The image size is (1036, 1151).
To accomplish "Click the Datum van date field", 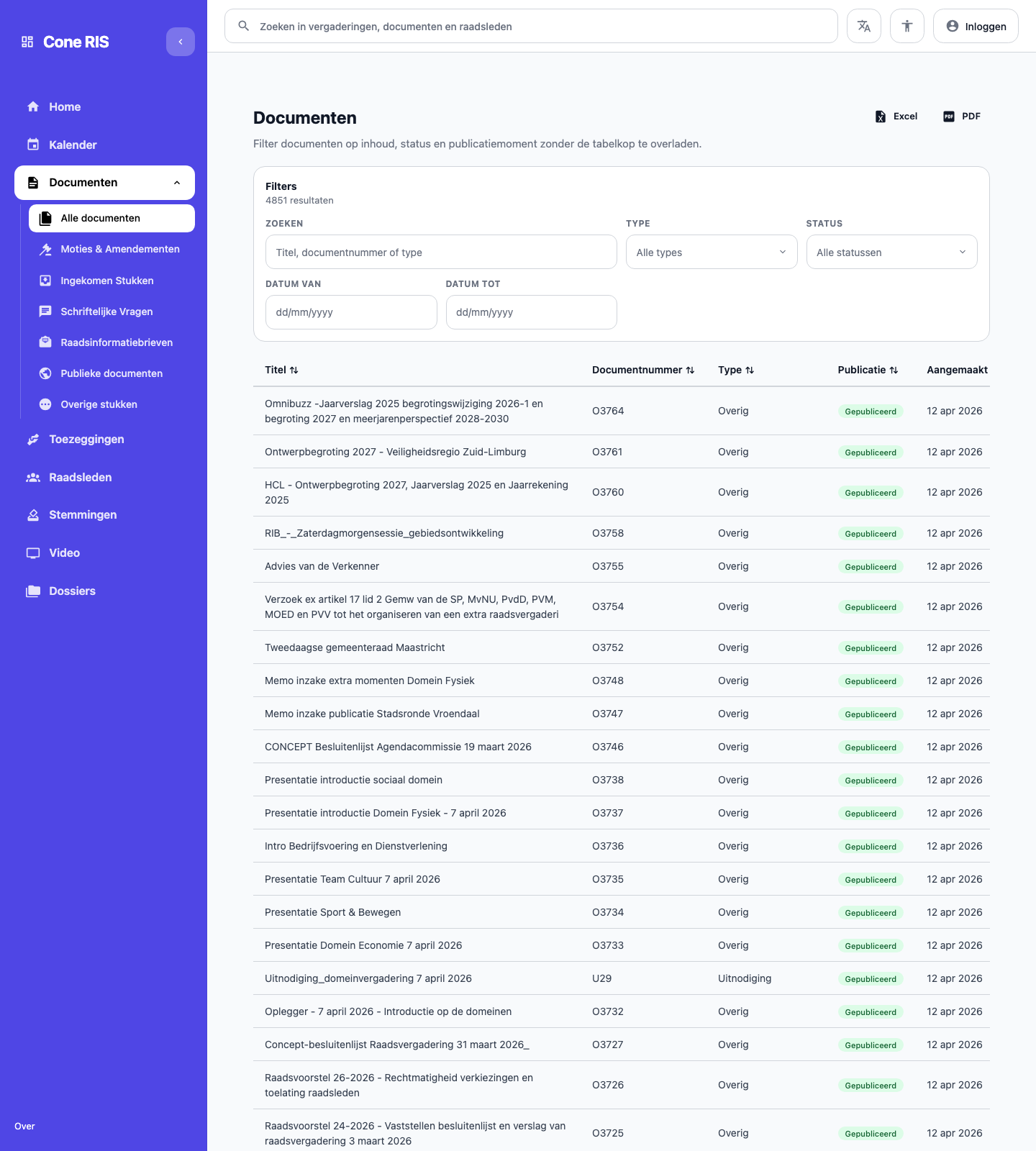I will click(x=350, y=312).
